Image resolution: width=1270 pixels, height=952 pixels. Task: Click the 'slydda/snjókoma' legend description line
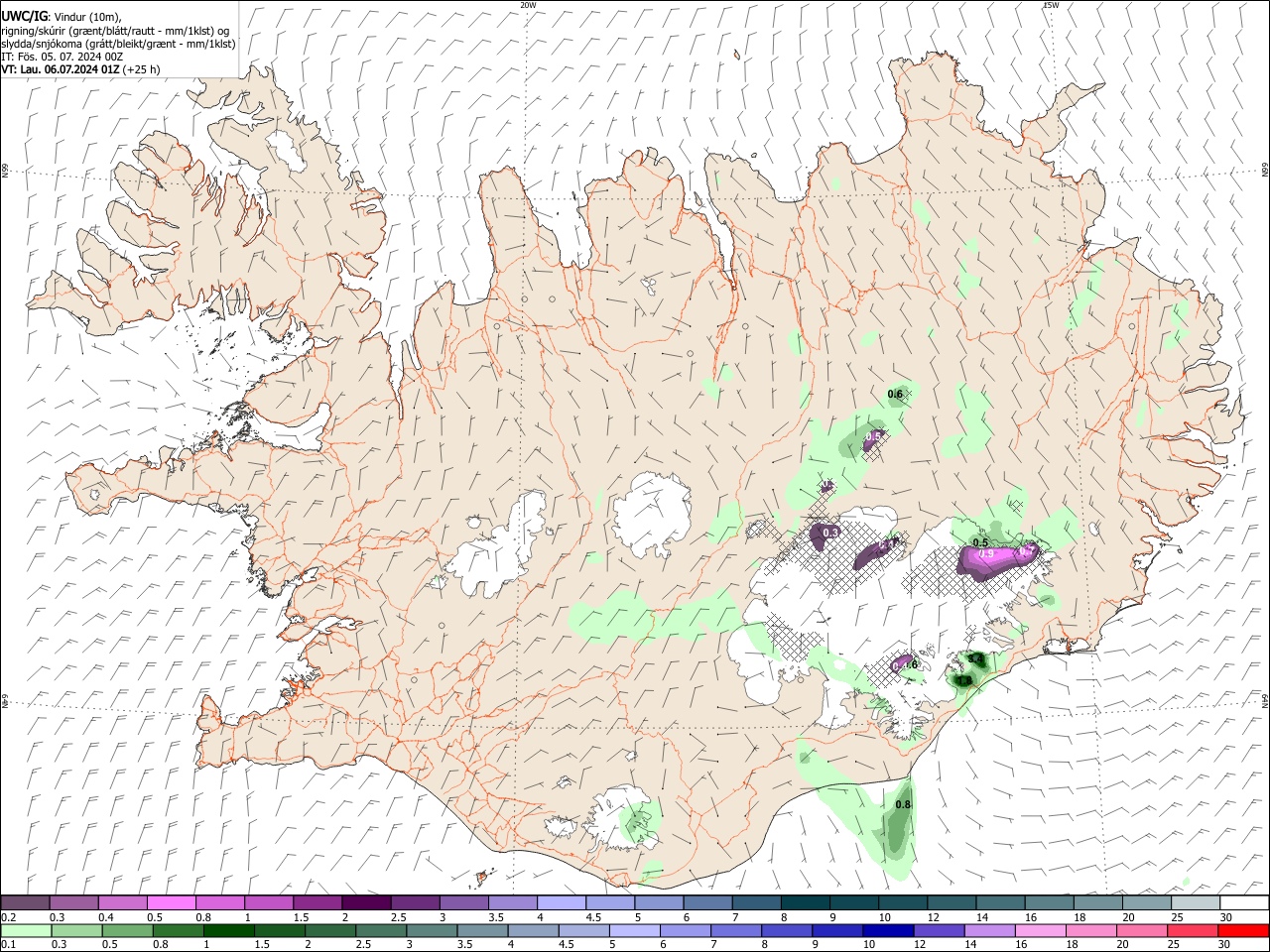pyautogui.click(x=118, y=44)
